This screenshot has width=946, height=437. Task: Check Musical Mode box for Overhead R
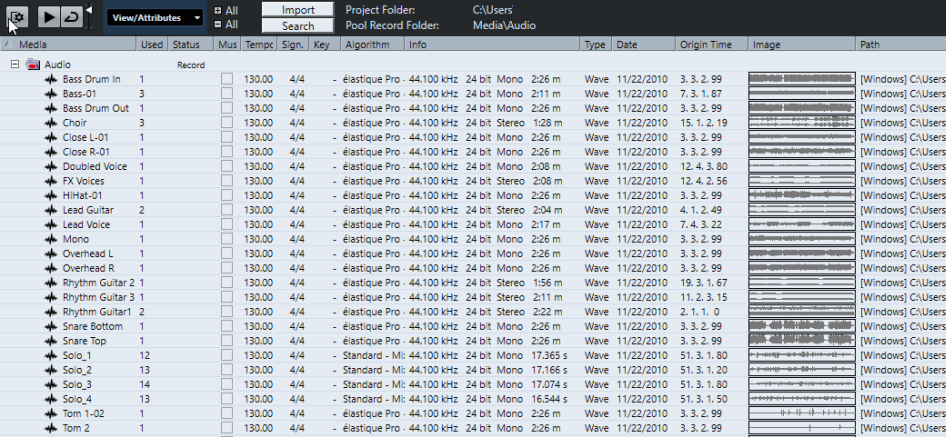pyautogui.click(x=227, y=268)
